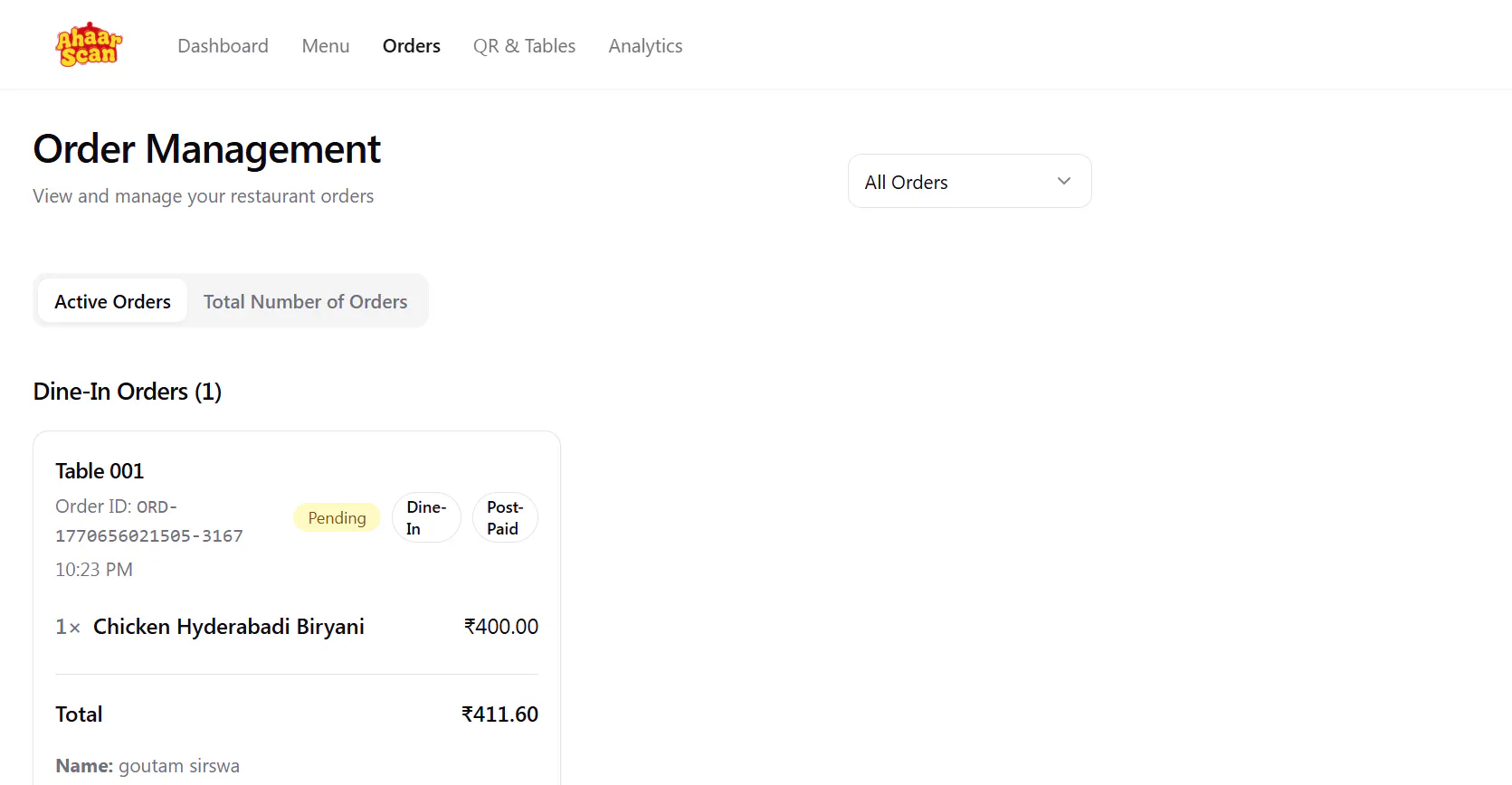Select the Table 001 order title
The image size is (1512, 785).
coord(100,471)
